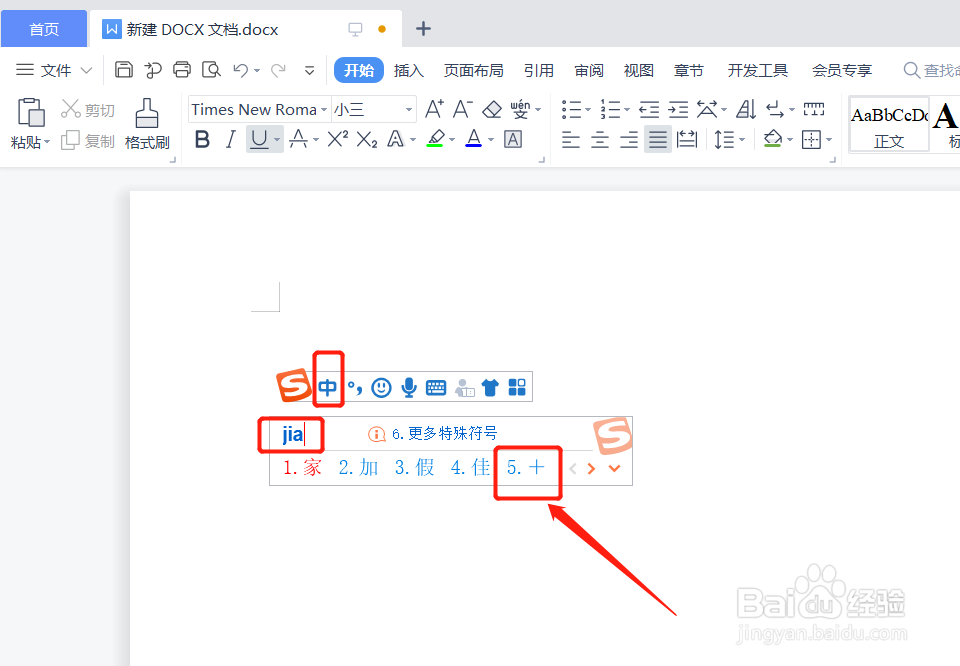
Task: Open bullet list dropdown arrow
Action: (x=588, y=110)
